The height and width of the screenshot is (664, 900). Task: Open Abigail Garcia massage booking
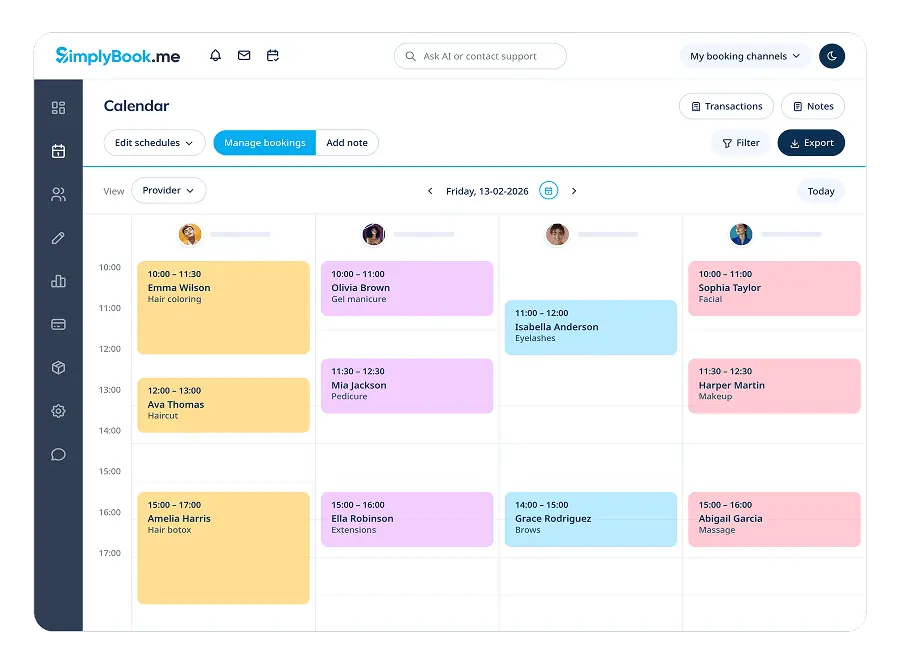coord(774,519)
